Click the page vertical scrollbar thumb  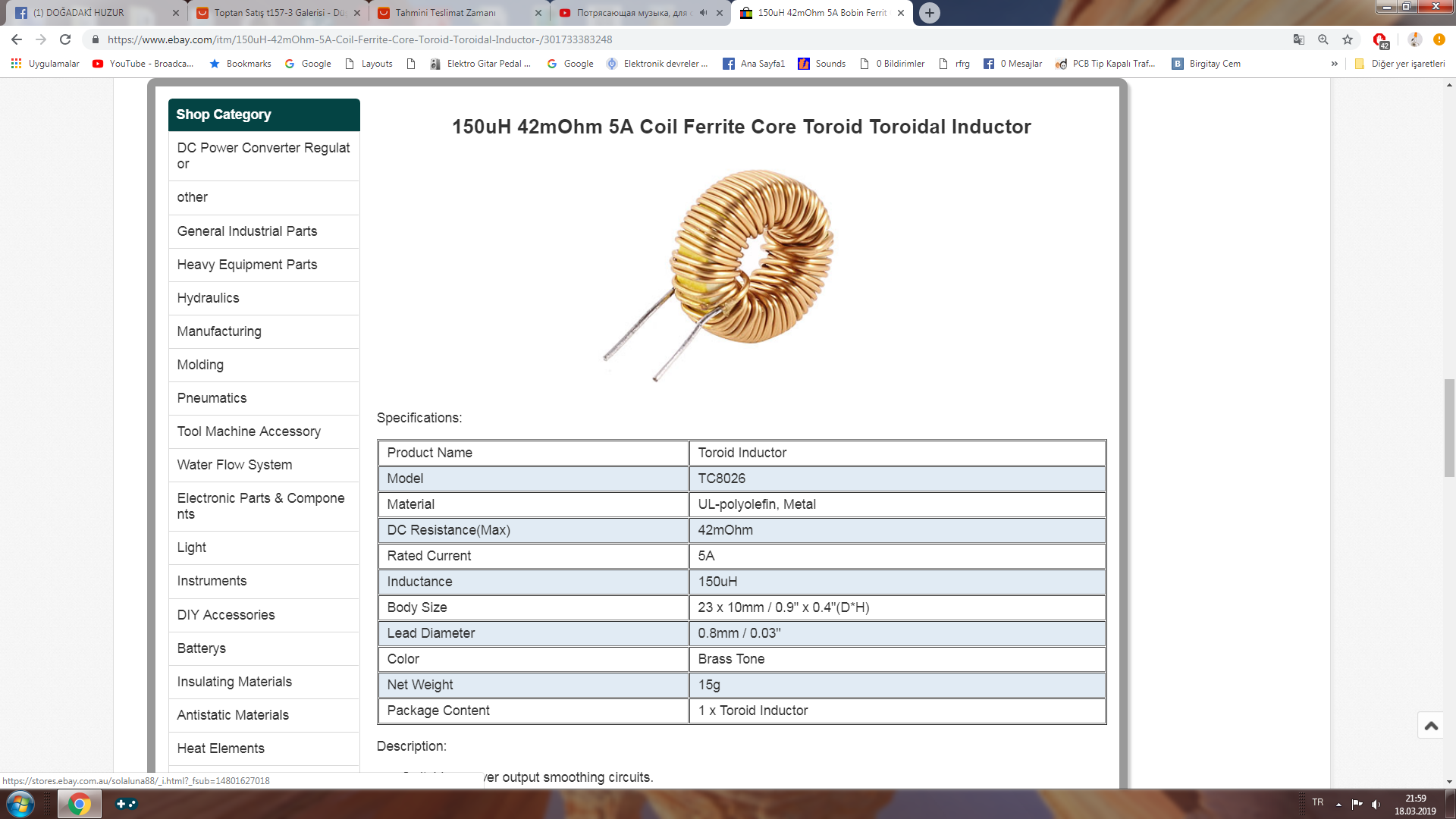tap(1449, 428)
